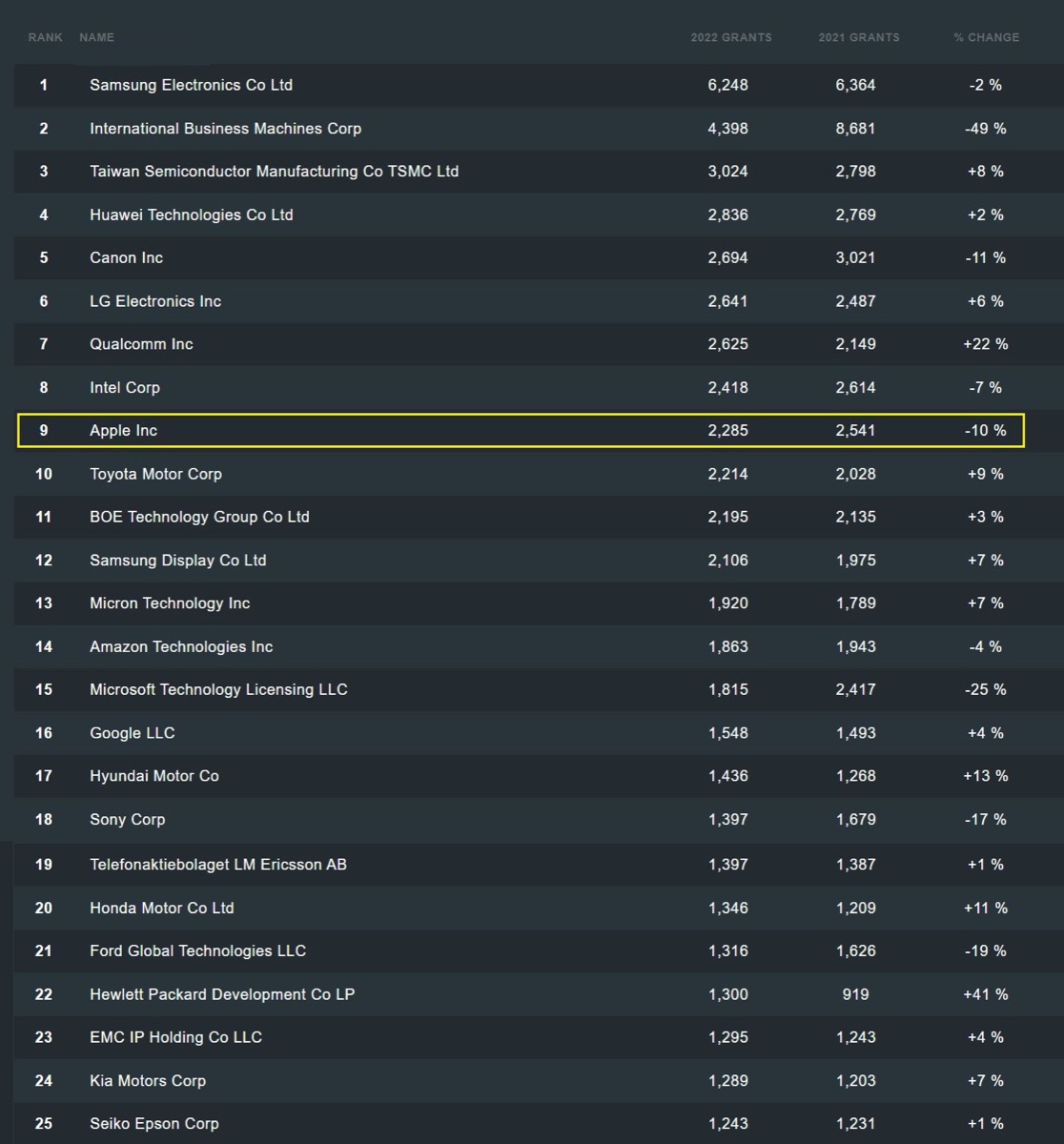The image size is (1064, 1144).
Task: Click rank number 25 cell
Action: (x=44, y=1123)
